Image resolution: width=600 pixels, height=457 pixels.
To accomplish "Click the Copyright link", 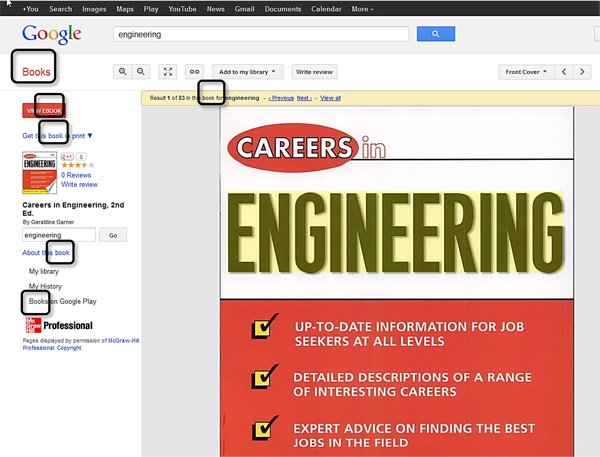I will pos(69,348).
